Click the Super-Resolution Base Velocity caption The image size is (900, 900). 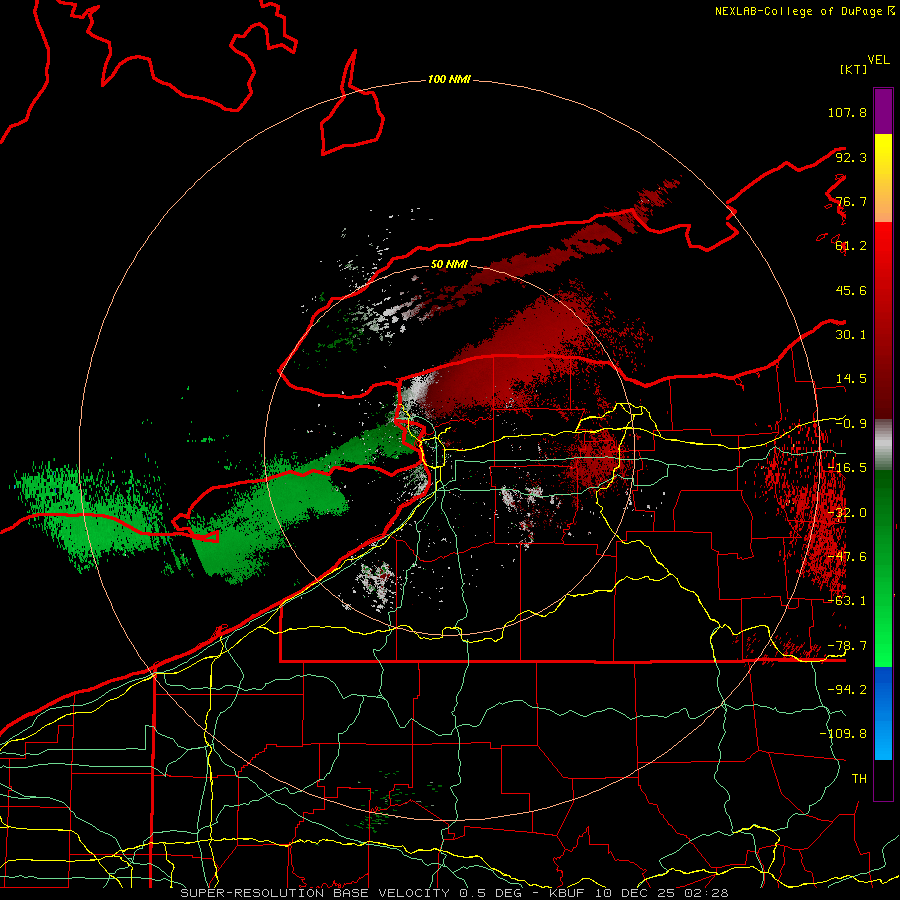[x=454, y=893]
